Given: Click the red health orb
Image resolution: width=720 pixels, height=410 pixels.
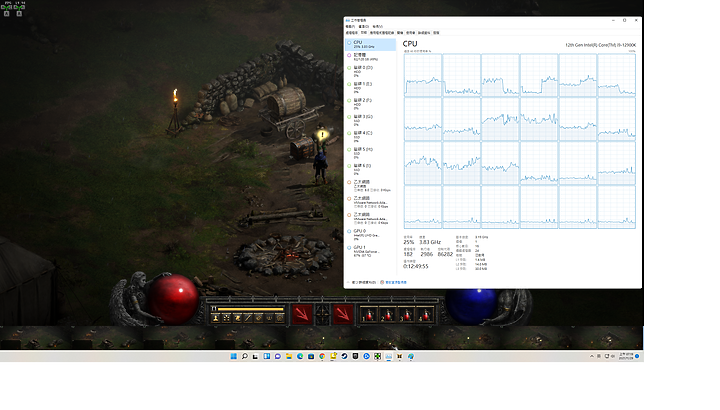Looking at the screenshot, I should [x=172, y=298].
